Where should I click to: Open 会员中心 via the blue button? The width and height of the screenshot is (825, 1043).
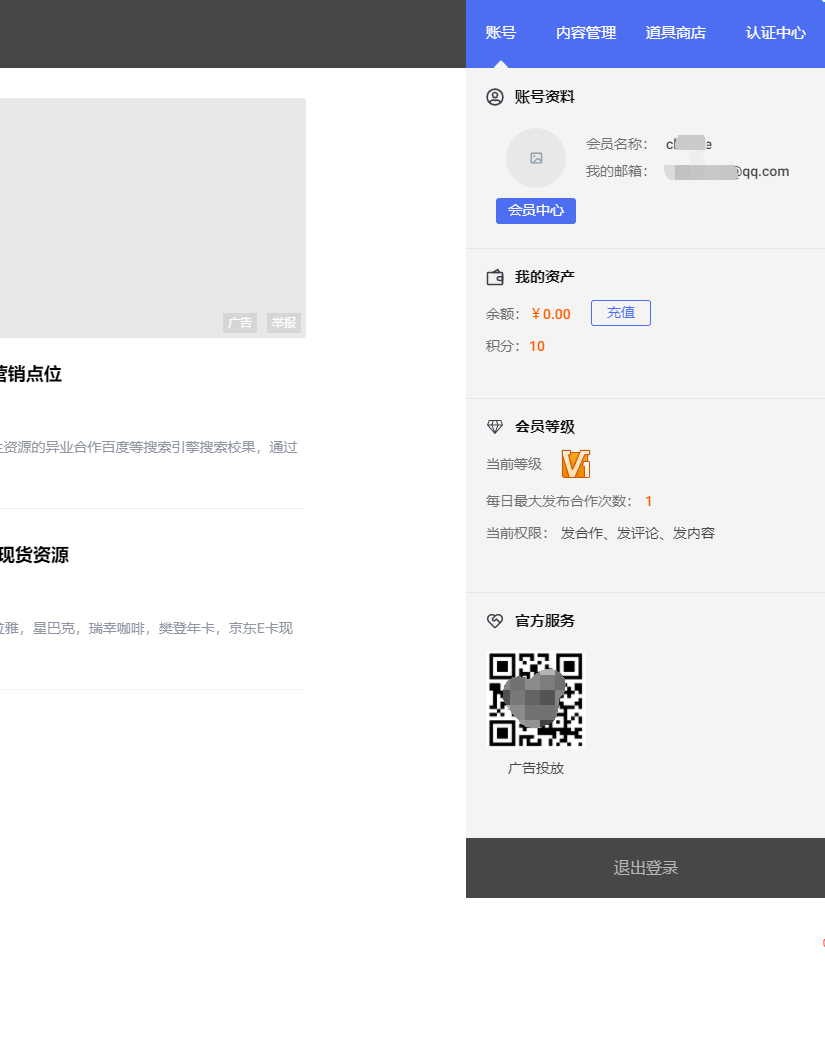pos(536,211)
